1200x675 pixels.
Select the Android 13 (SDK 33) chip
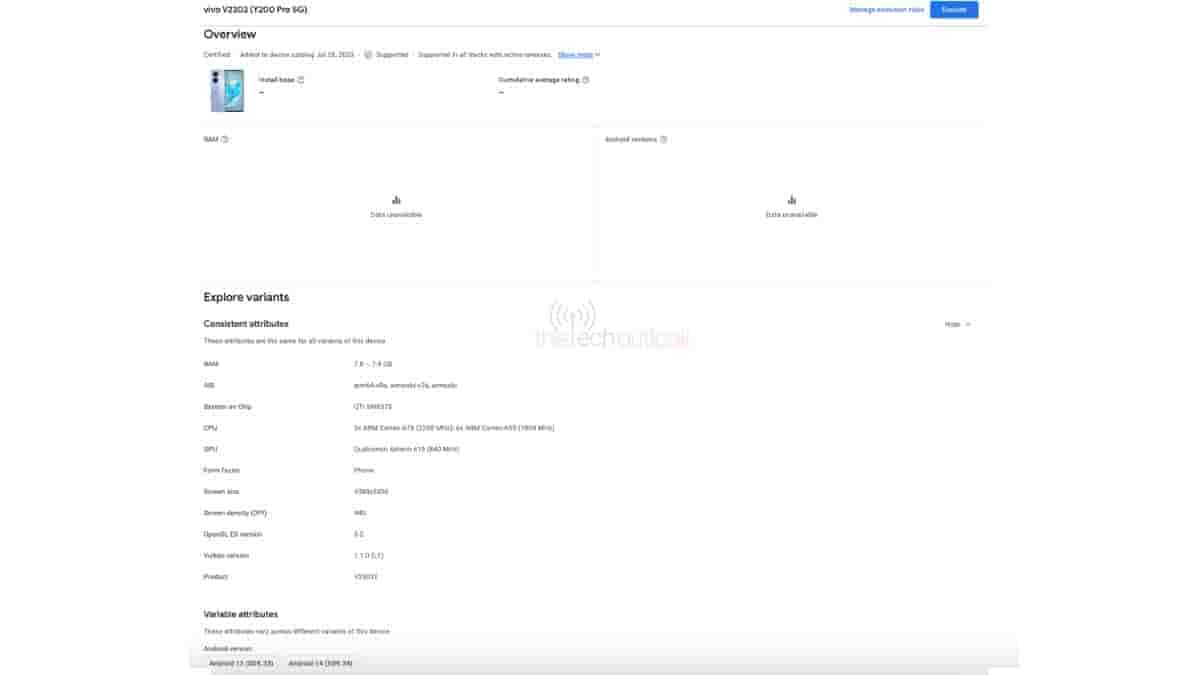(241, 663)
